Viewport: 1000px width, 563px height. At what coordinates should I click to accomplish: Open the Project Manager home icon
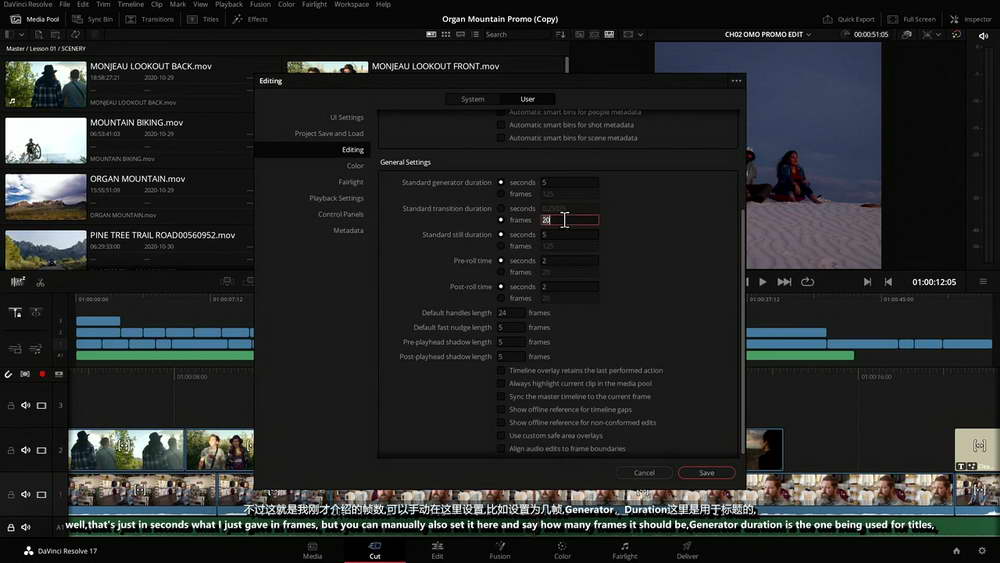[956, 551]
